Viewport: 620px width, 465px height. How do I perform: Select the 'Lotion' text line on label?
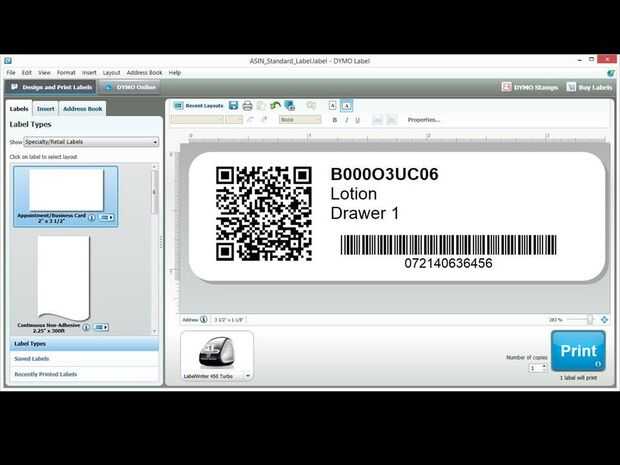point(353,194)
